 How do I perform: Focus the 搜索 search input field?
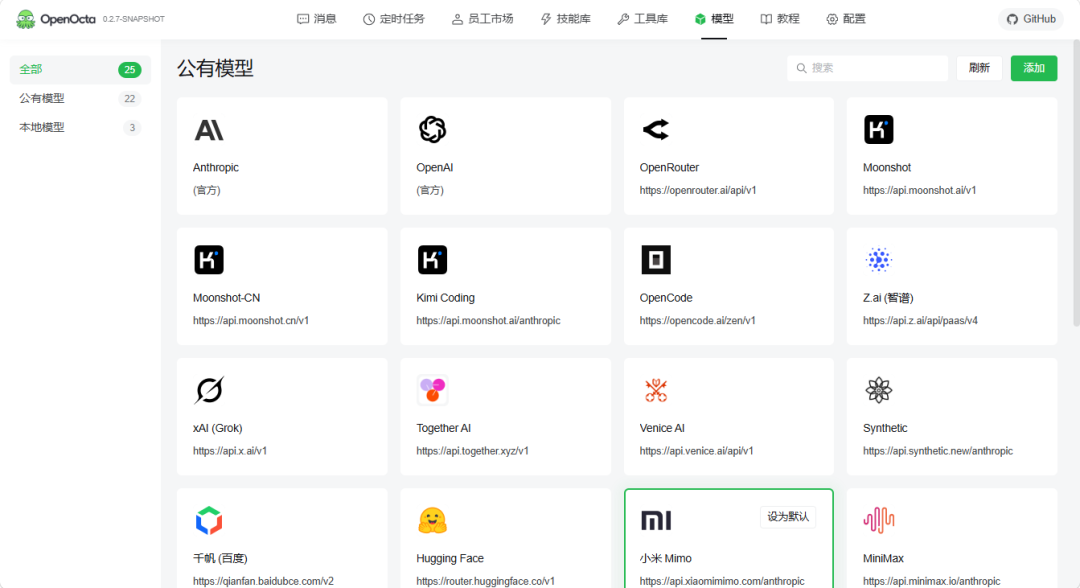(867, 68)
